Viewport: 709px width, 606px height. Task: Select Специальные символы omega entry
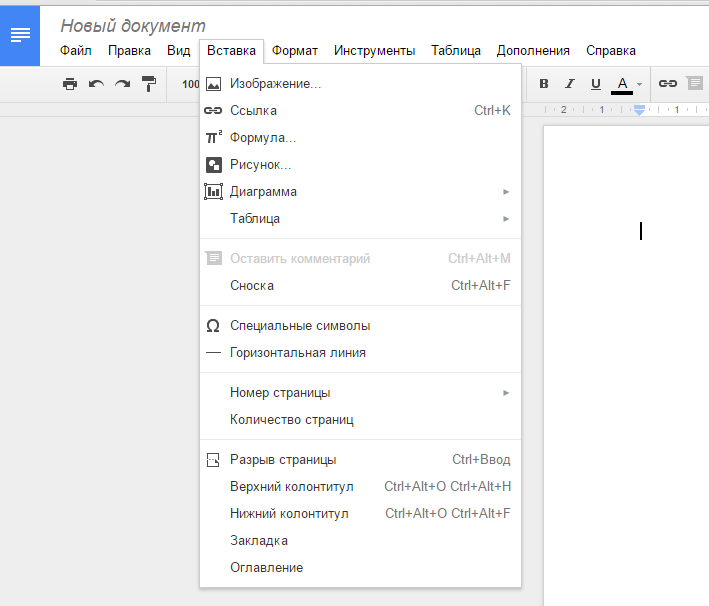[300, 326]
